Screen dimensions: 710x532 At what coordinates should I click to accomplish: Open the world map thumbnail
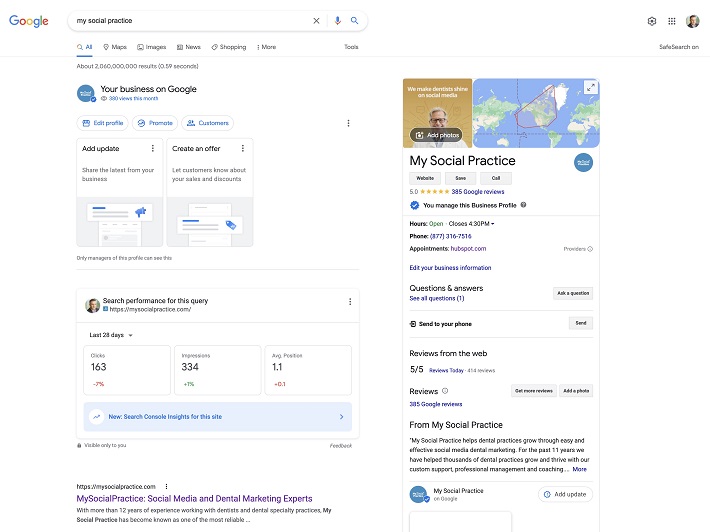(x=536, y=113)
